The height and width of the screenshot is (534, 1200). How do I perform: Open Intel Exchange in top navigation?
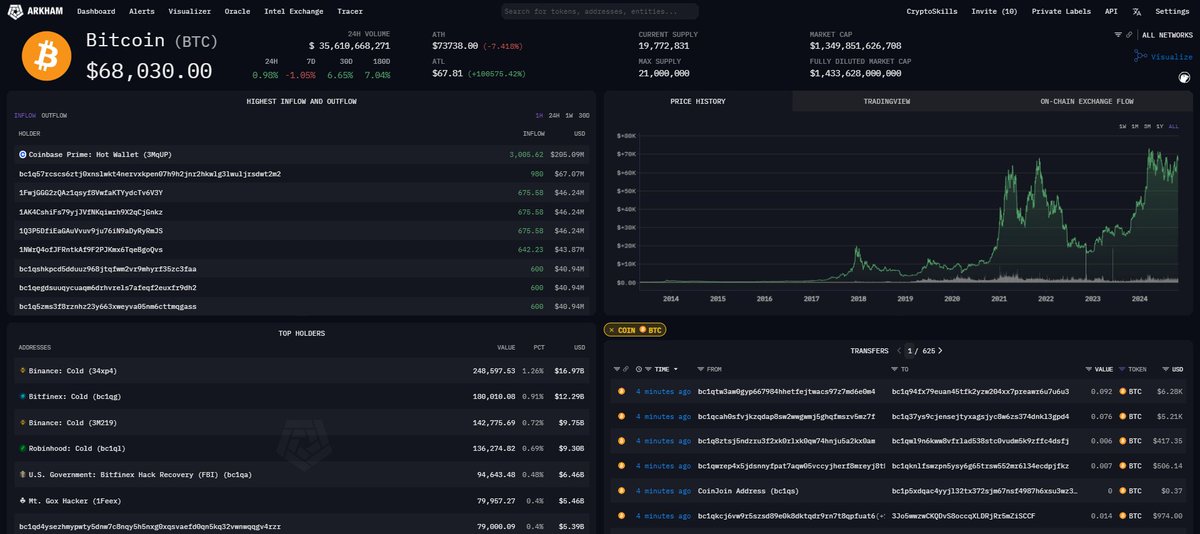click(294, 11)
